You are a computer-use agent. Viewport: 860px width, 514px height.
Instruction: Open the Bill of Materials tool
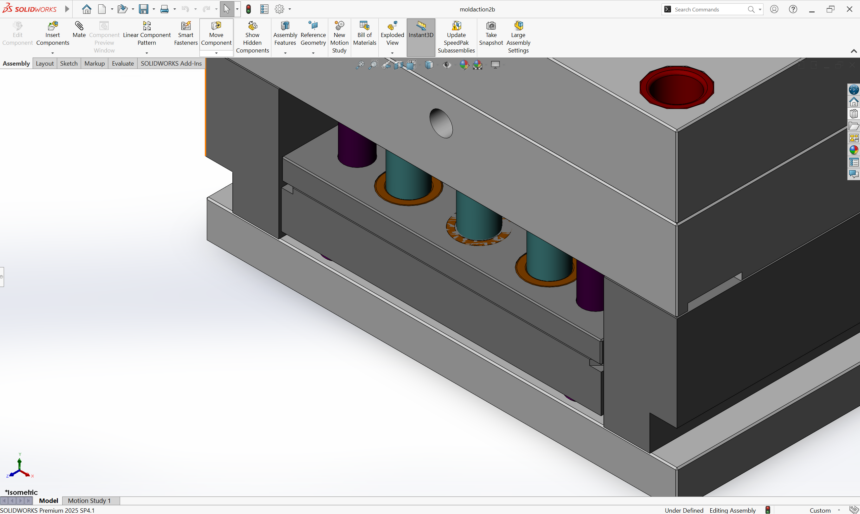tap(364, 34)
